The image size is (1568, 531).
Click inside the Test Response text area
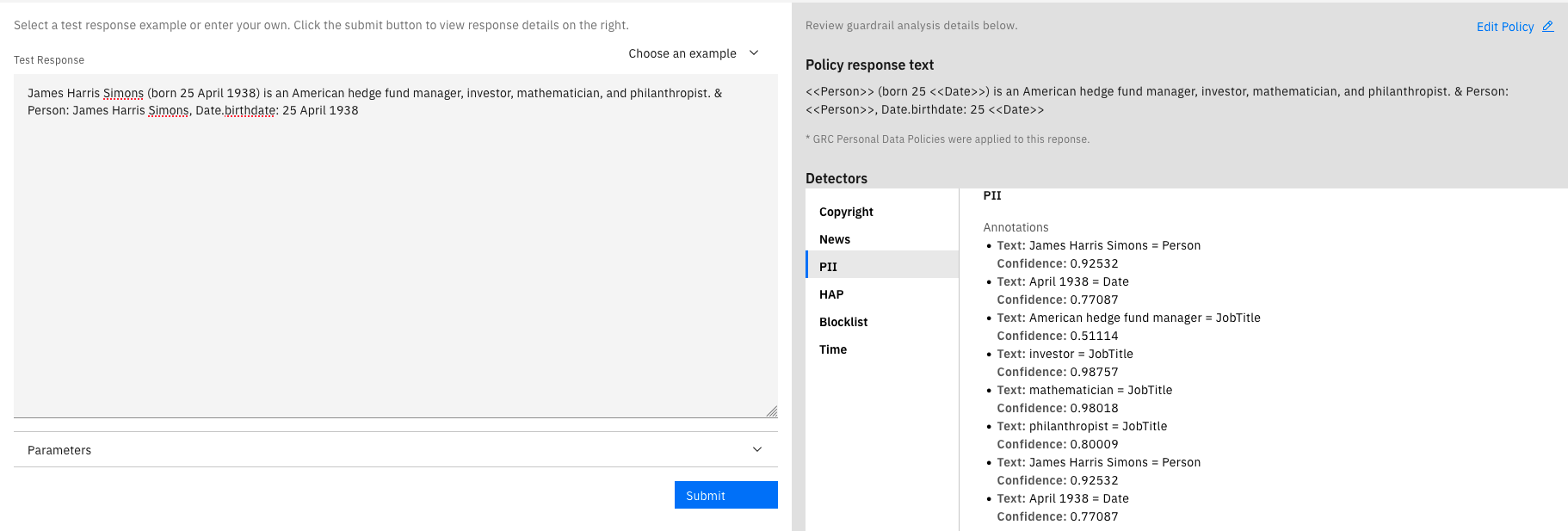396,258
